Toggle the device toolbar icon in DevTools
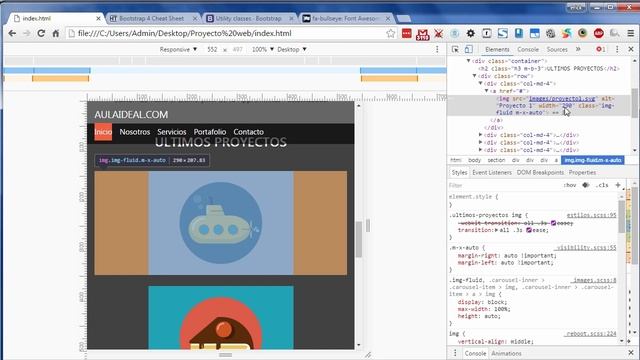Screen dimensions: 640x360 click(469, 49)
